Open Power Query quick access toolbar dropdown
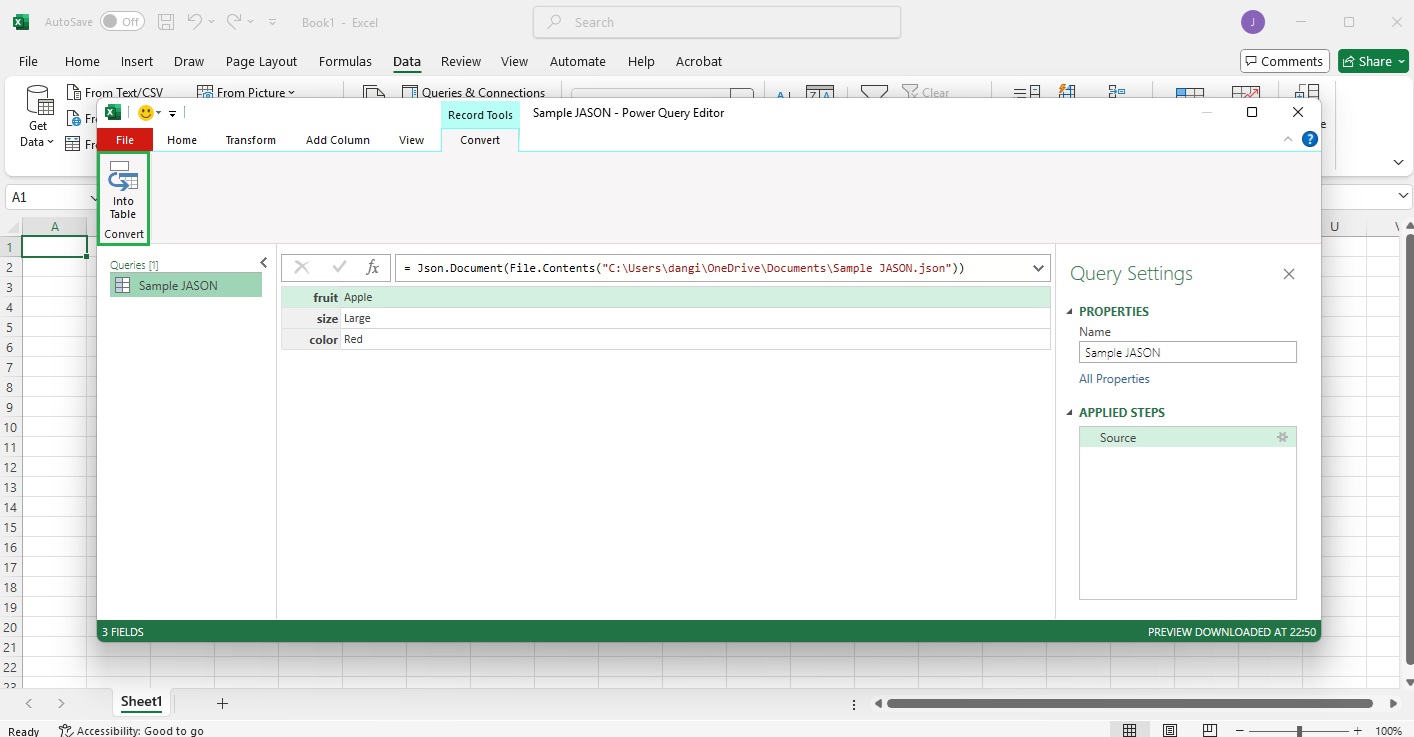Image resolution: width=1414 pixels, height=737 pixels. 172,113
